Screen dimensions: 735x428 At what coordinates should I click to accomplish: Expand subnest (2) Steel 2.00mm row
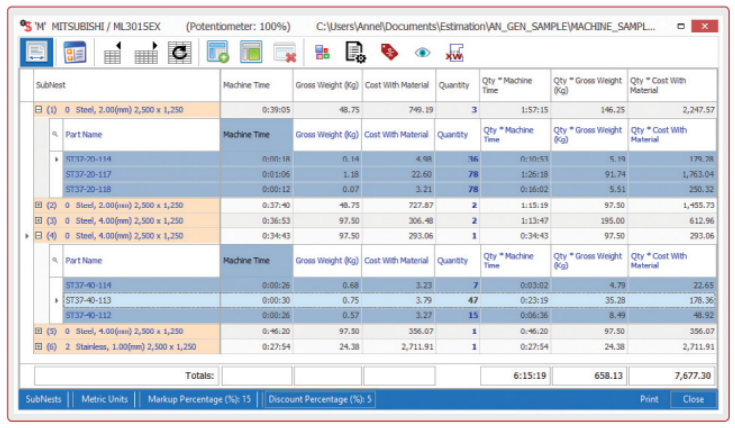38,204
